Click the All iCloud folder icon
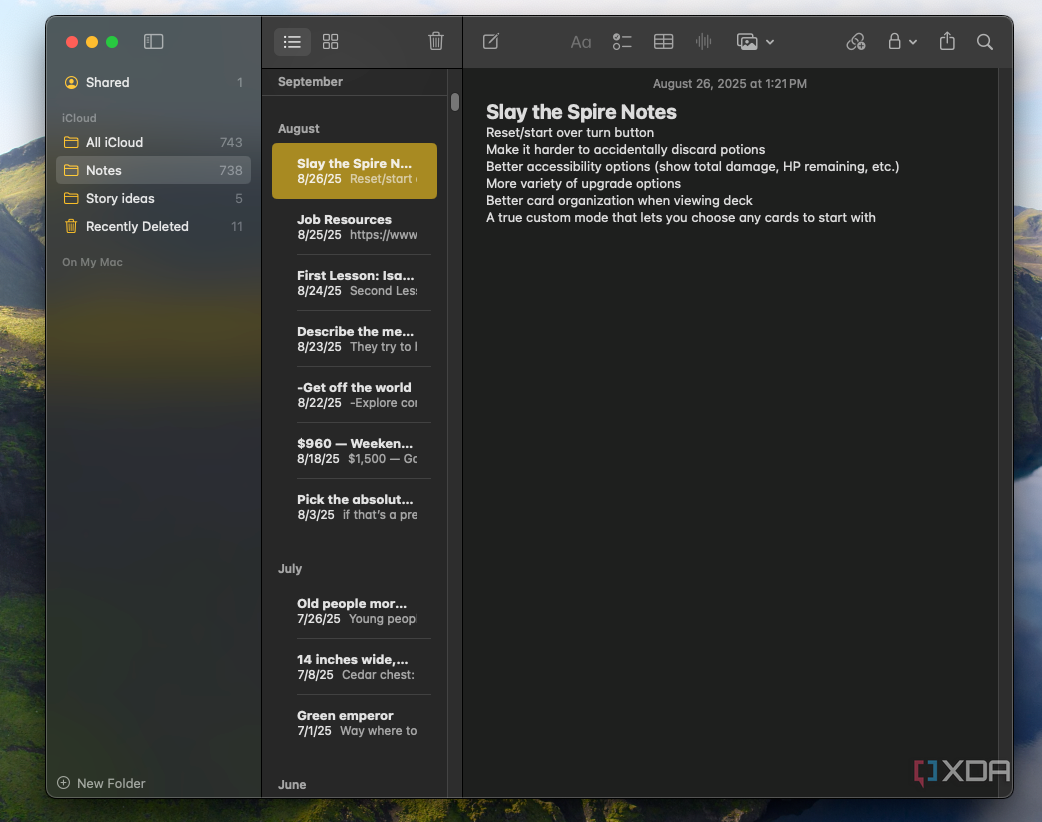The height and width of the screenshot is (822, 1042). tap(71, 142)
